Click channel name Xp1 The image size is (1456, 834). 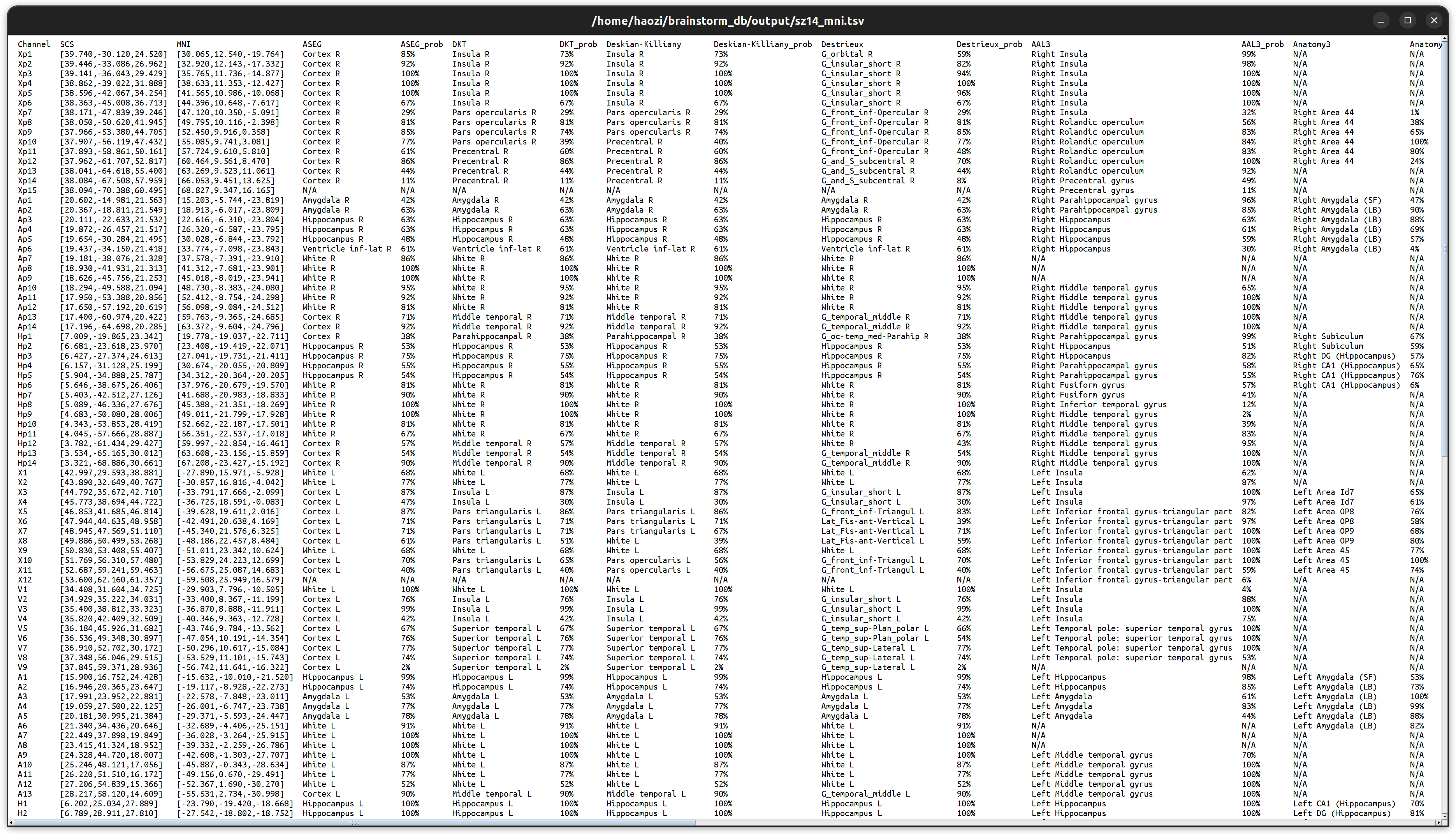[x=25, y=54]
